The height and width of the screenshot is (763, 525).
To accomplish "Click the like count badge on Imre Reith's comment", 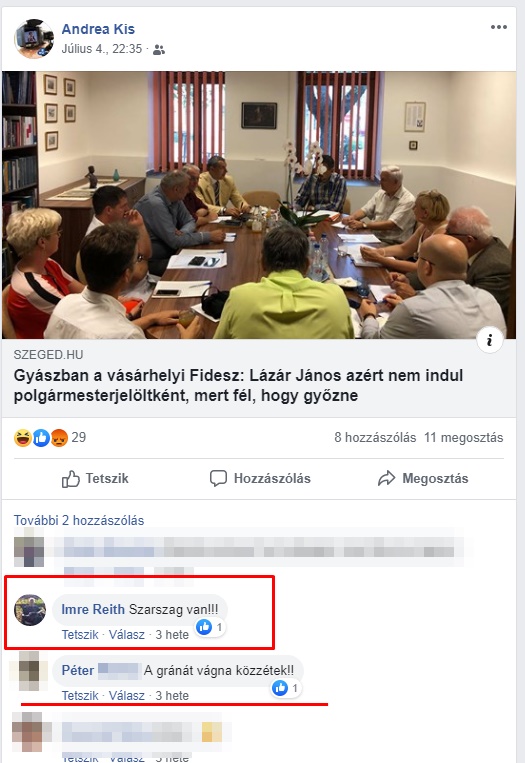I will 210,628.
